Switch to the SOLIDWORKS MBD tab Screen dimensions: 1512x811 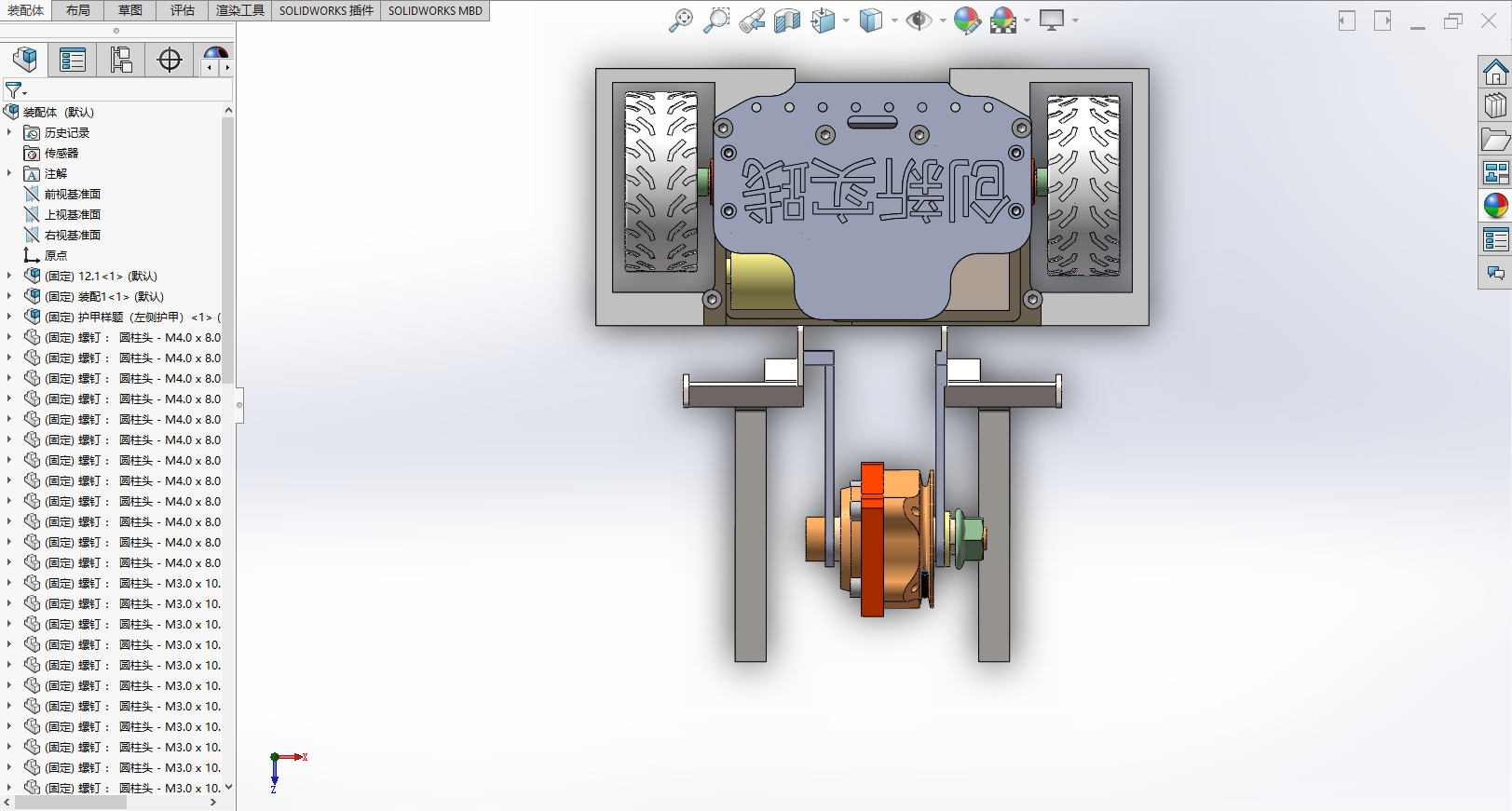point(435,10)
